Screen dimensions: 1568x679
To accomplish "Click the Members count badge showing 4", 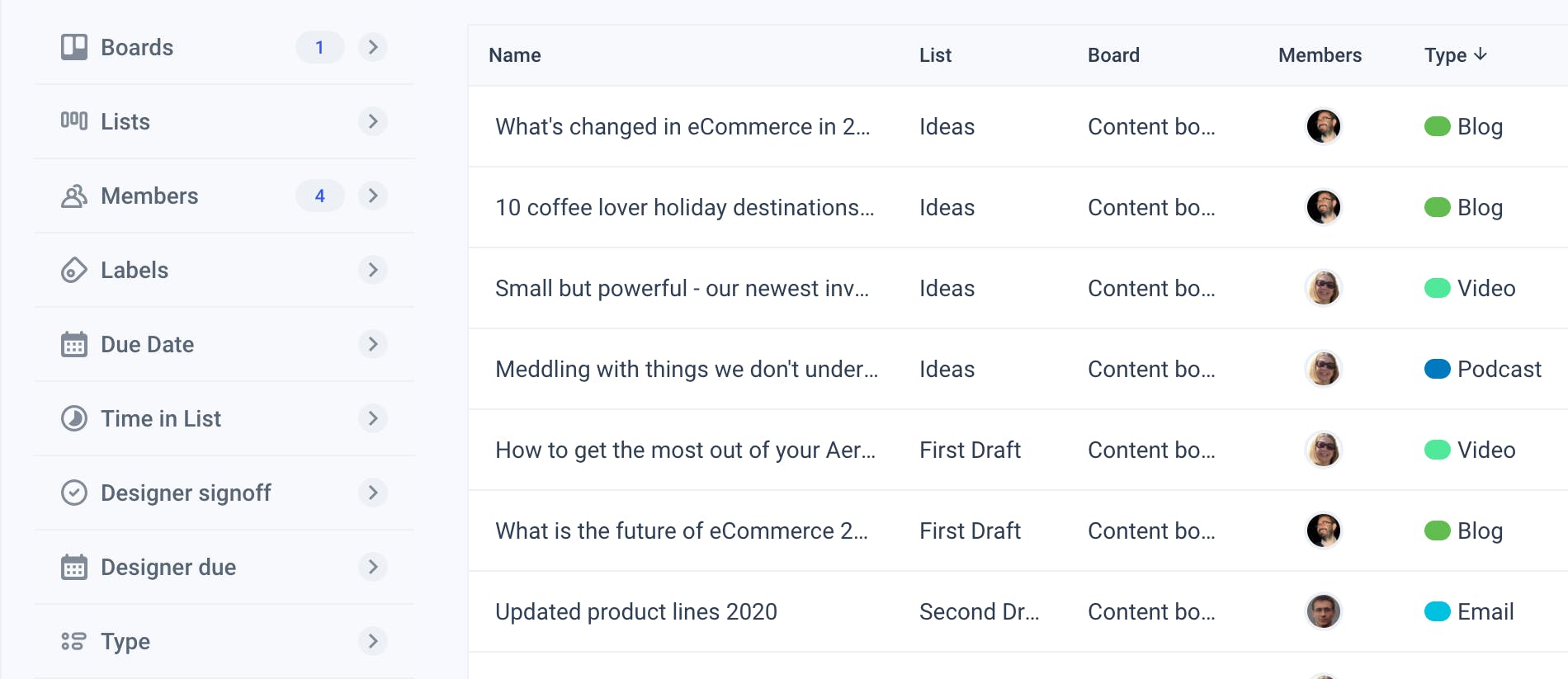I will 319,196.
